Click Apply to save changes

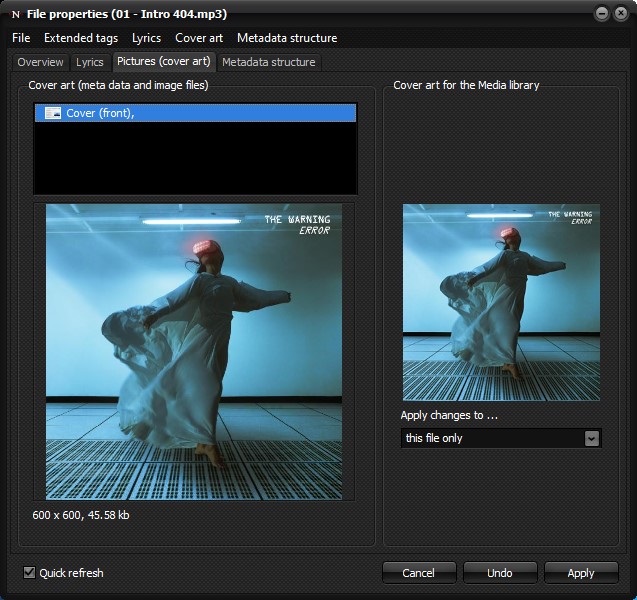coord(581,573)
